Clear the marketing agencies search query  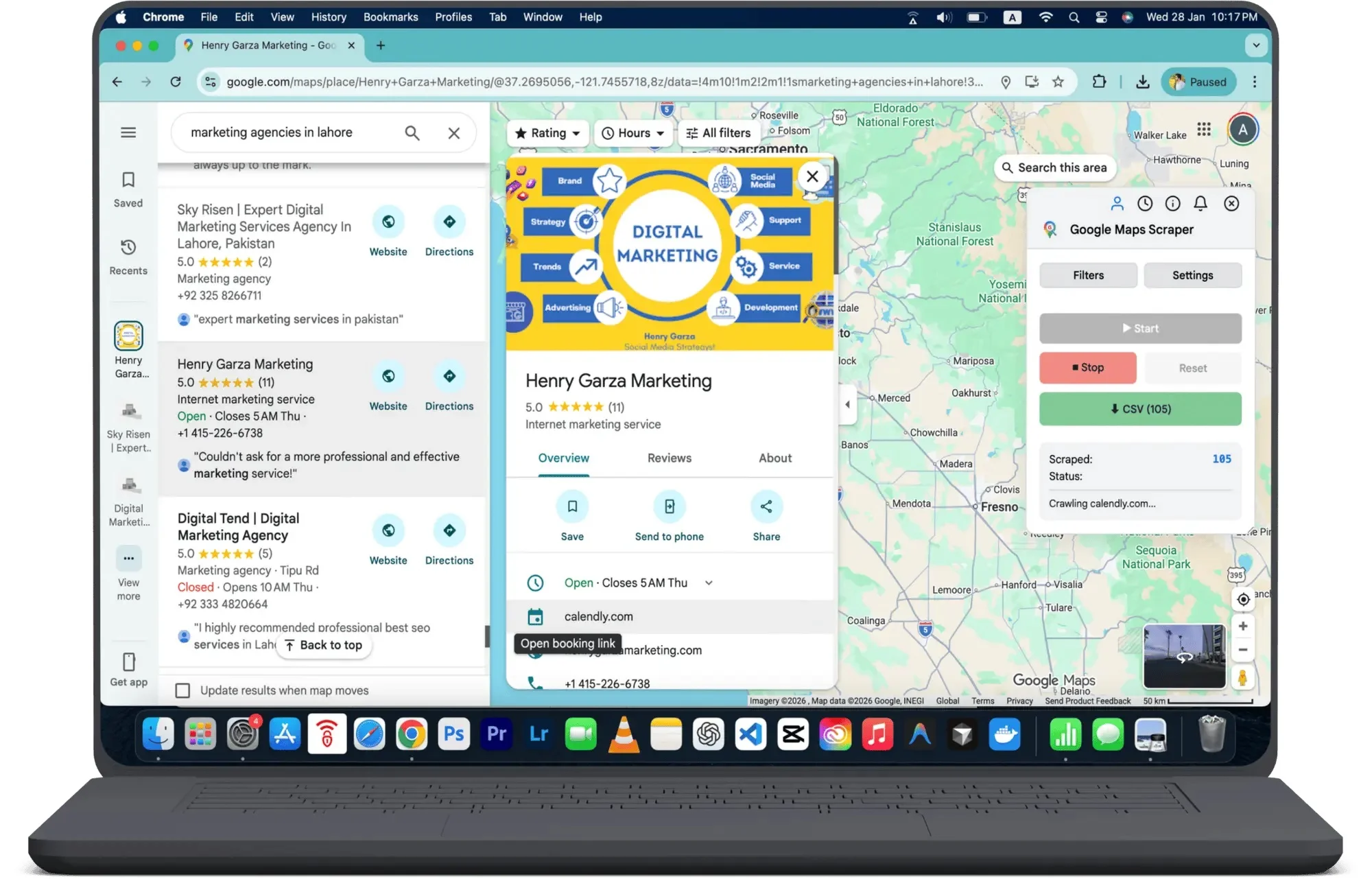coord(454,133)
